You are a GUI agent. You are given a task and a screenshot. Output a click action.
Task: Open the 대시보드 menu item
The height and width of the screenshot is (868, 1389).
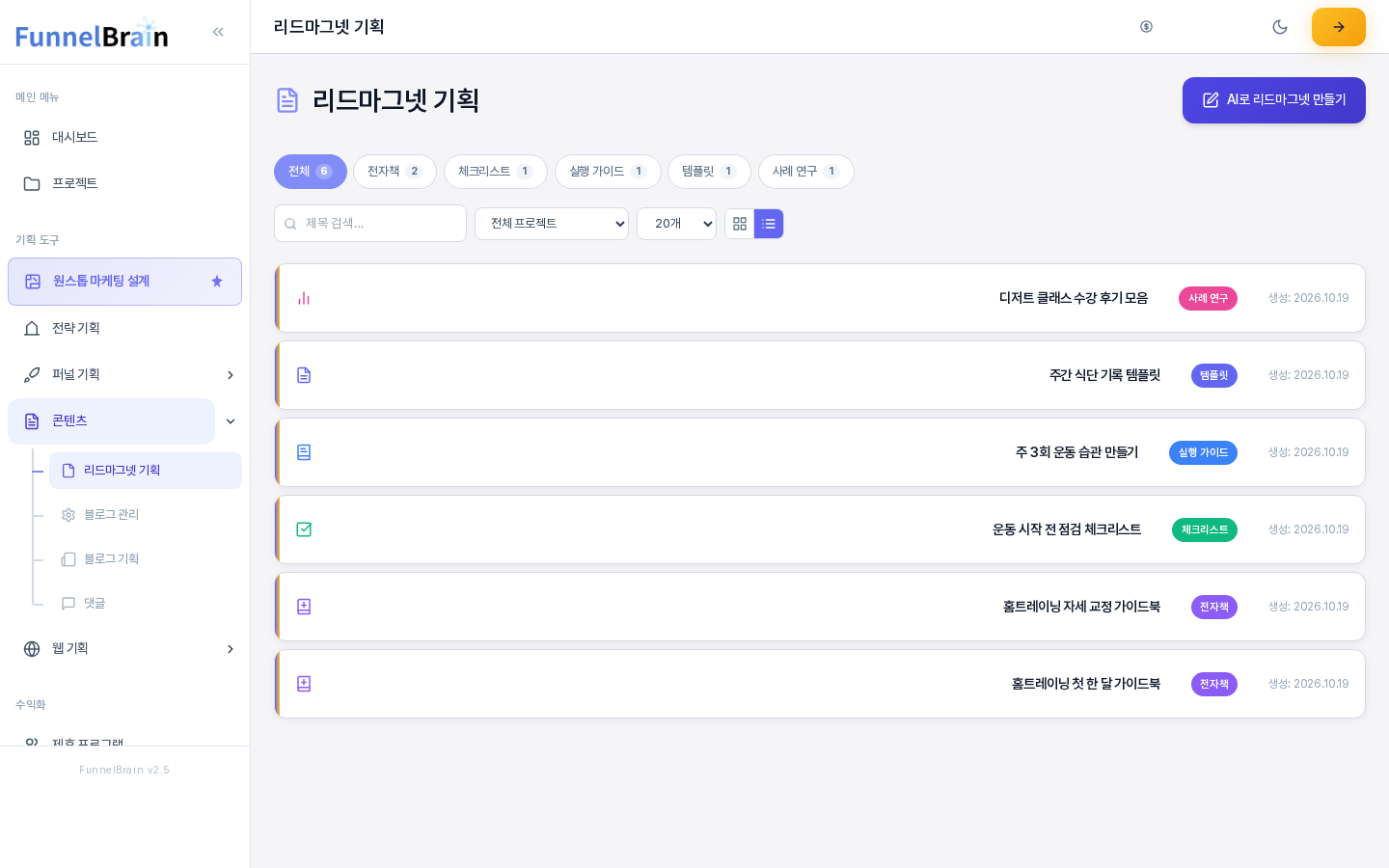click(x=124, y=138)
